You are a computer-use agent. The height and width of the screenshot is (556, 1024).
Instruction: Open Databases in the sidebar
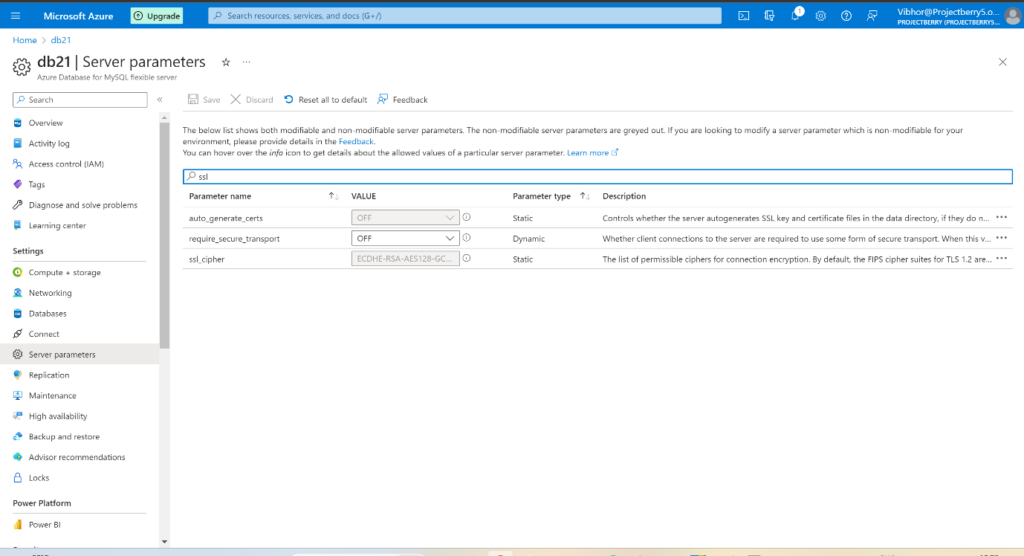click(x=47, y=314)
